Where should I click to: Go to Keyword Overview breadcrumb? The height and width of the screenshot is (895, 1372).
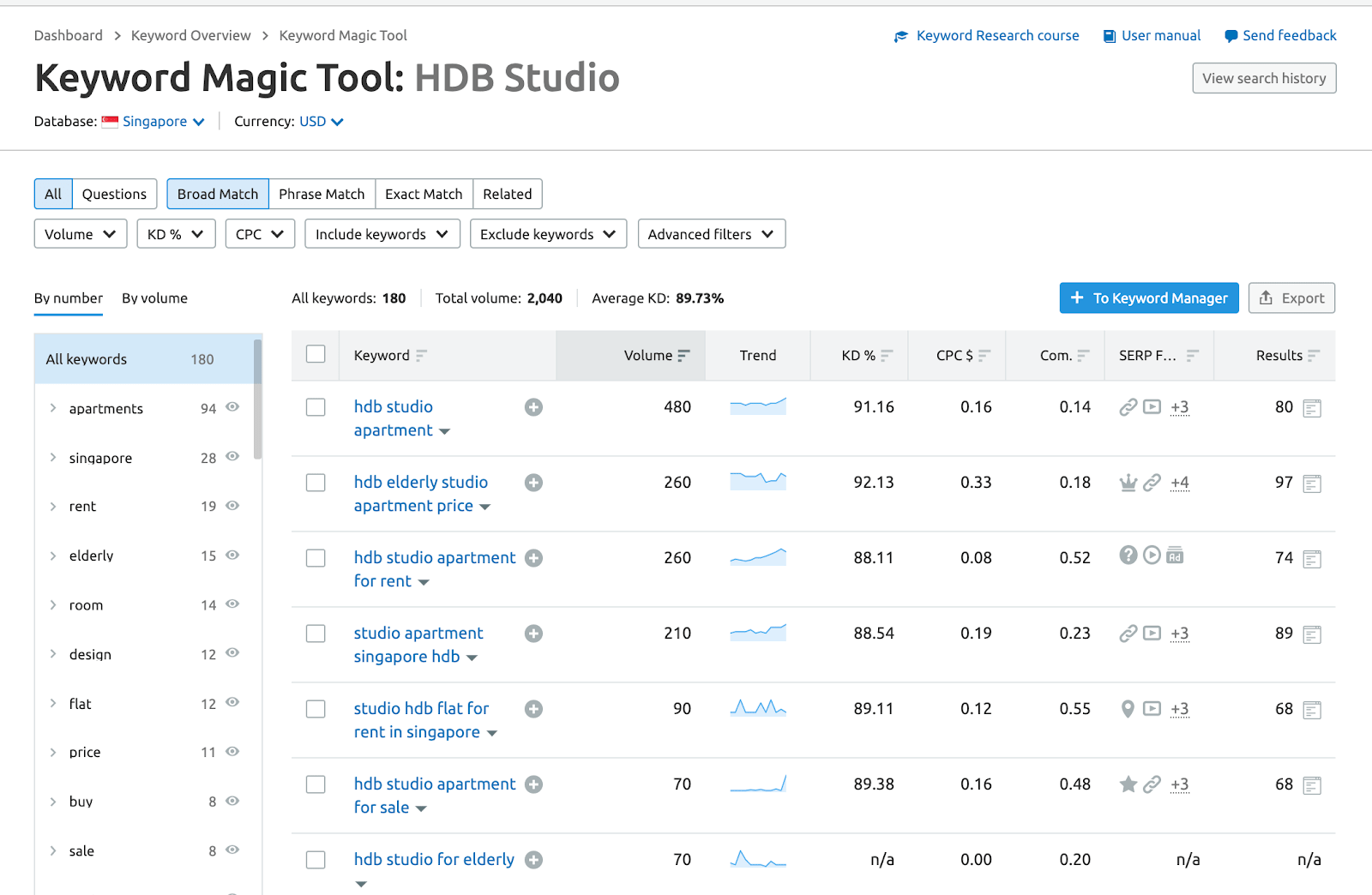190,36
